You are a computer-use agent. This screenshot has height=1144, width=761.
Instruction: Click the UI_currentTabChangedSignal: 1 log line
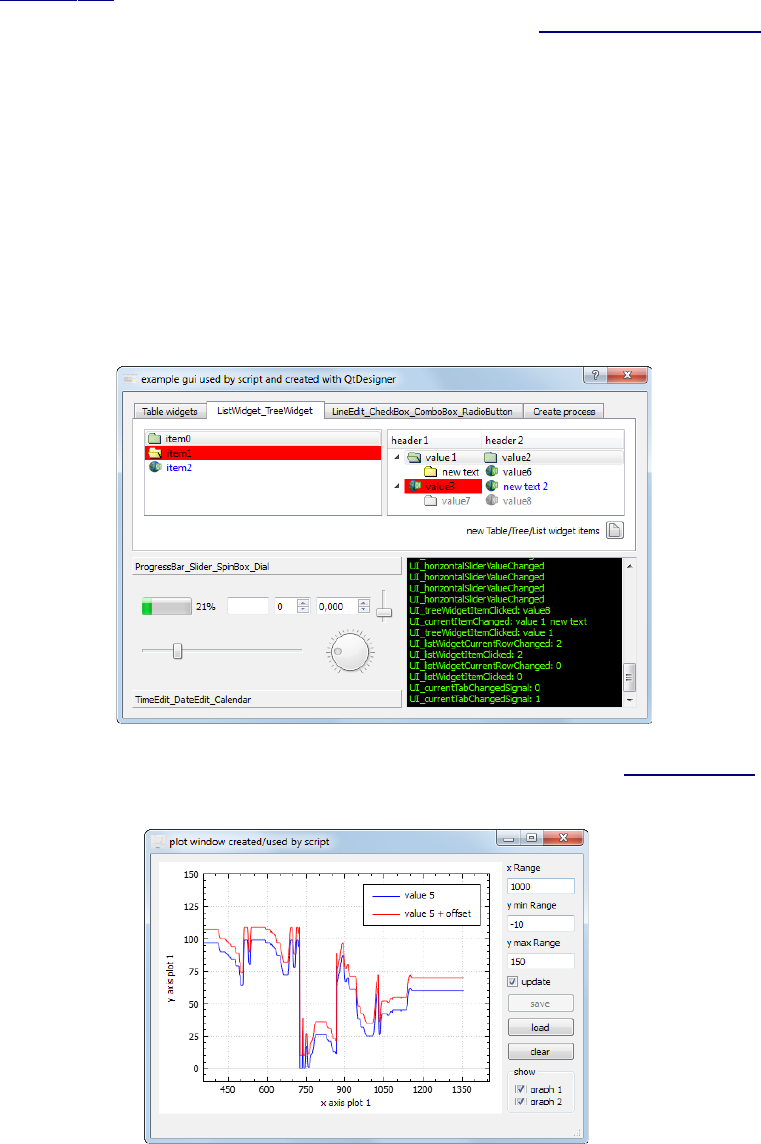[475, 699]
